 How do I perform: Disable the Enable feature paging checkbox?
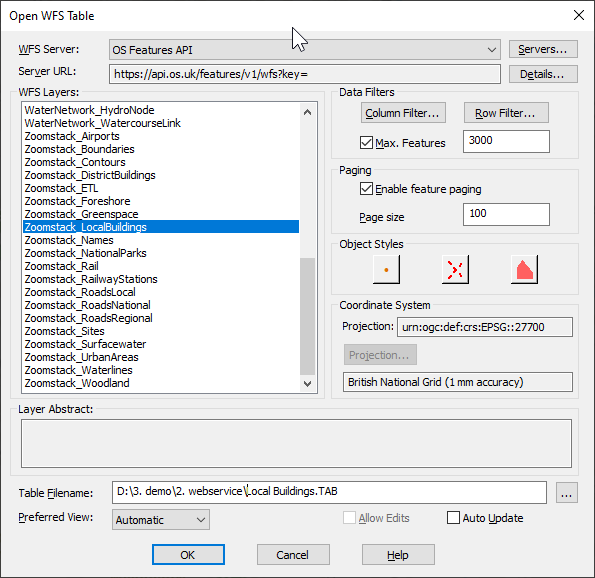[366, 189]
